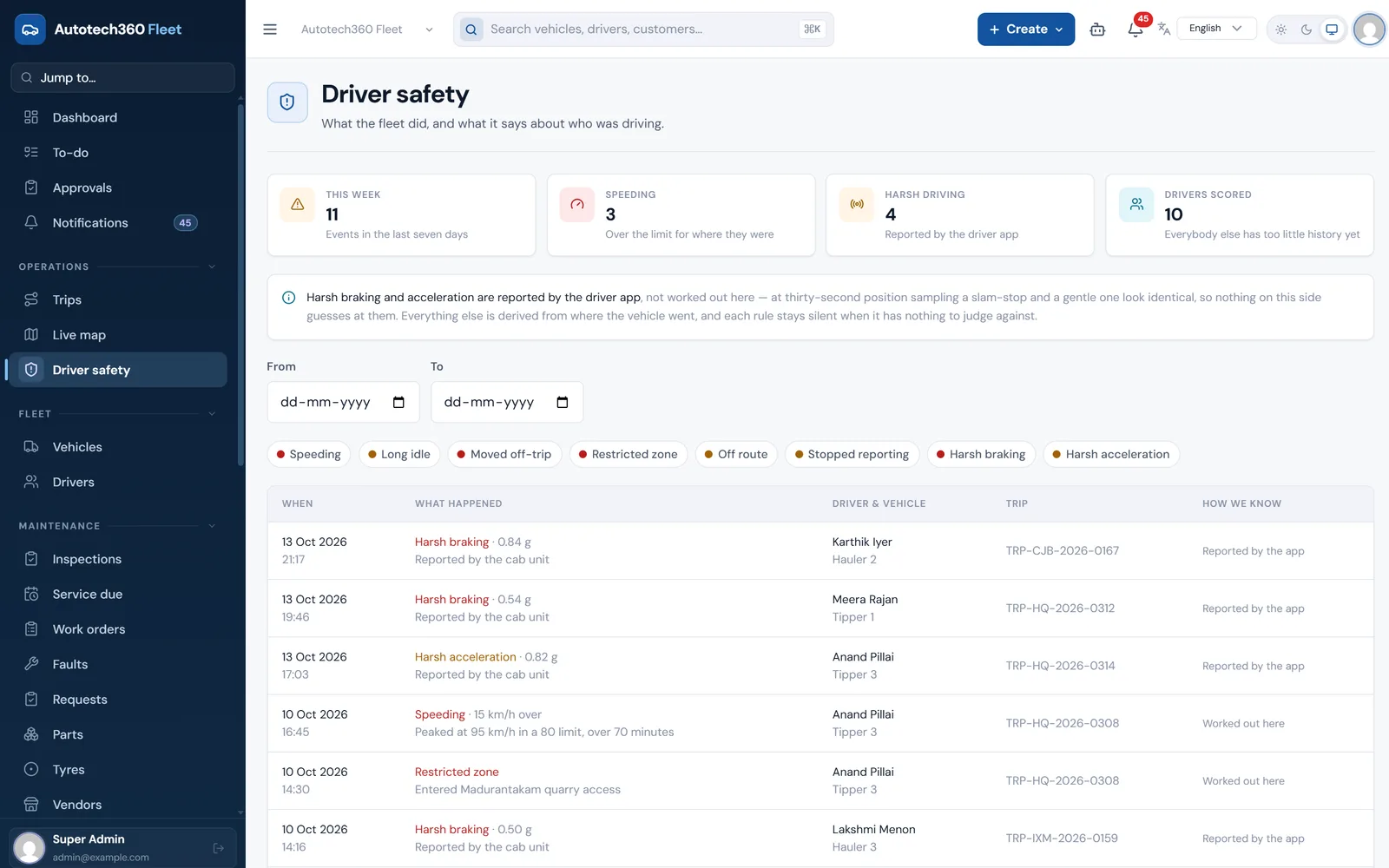Click the Autotech360 Fleet car logo

30,30
